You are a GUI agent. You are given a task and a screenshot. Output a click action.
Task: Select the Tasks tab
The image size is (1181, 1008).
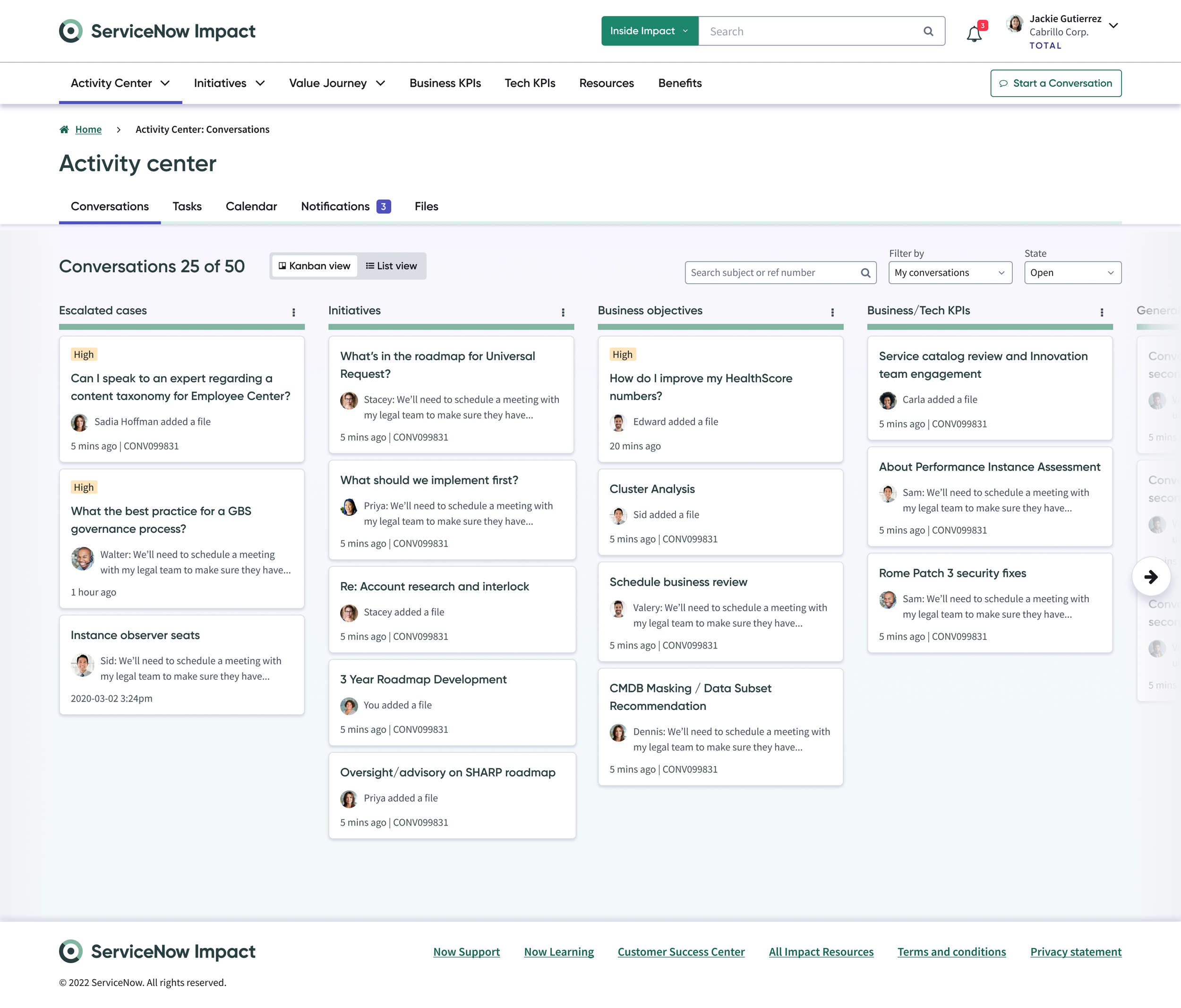(x=187, y=206)
